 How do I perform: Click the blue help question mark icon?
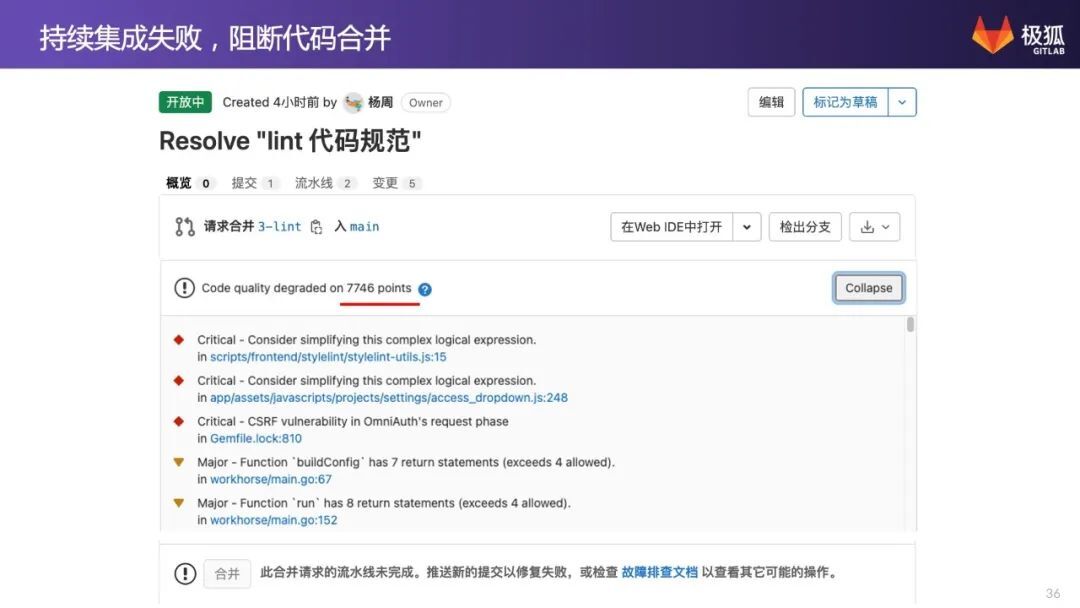point(425,289)
